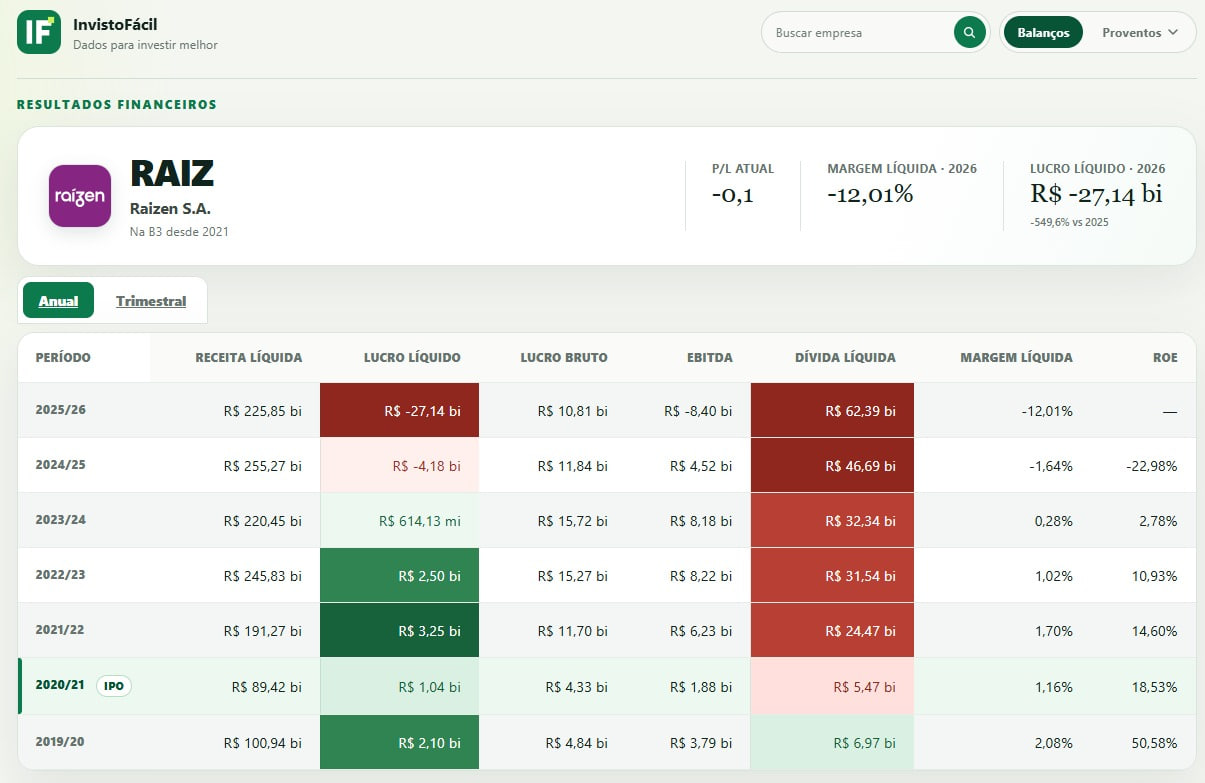Switch to the Anual view tab
The image size is (1205, 783).
[x=58, y=300]
